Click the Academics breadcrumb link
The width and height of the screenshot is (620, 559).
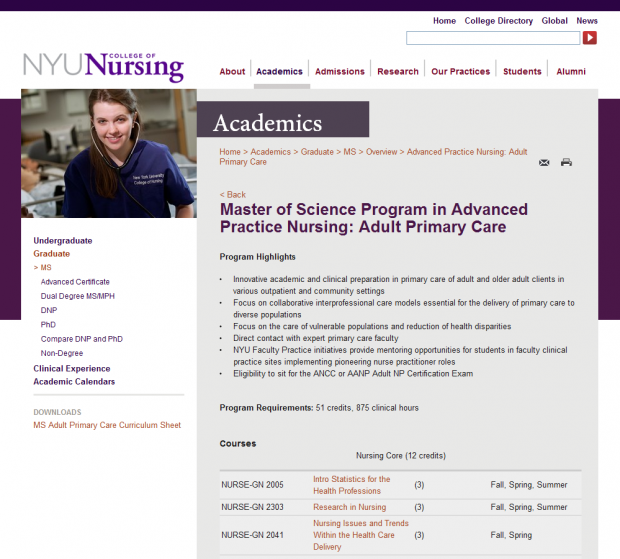pyautogui.click(x=270, y=152)
